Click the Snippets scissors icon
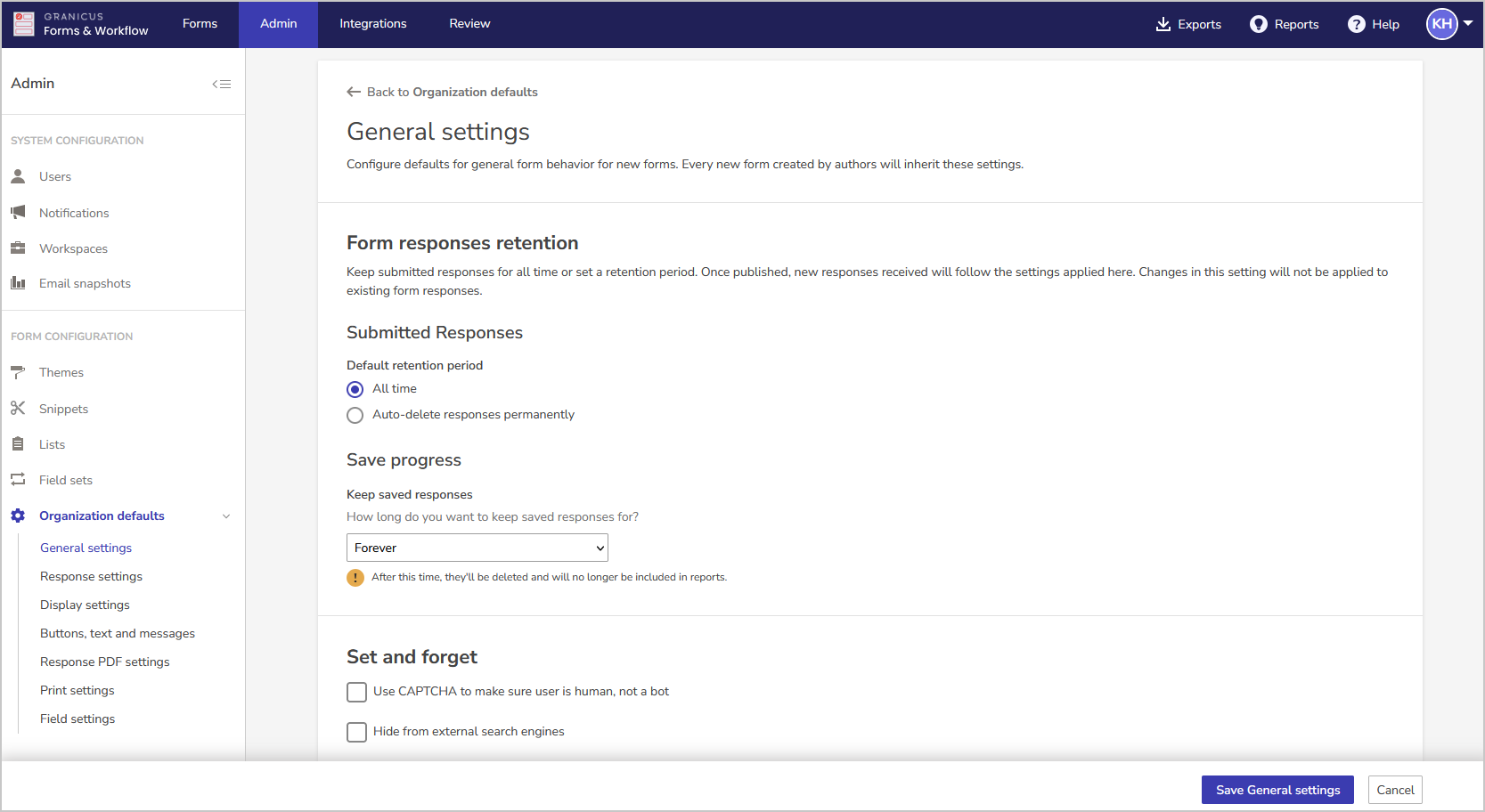Image resolution: width=1485 pixels, height=812 pixels. (x=18, y=408)
